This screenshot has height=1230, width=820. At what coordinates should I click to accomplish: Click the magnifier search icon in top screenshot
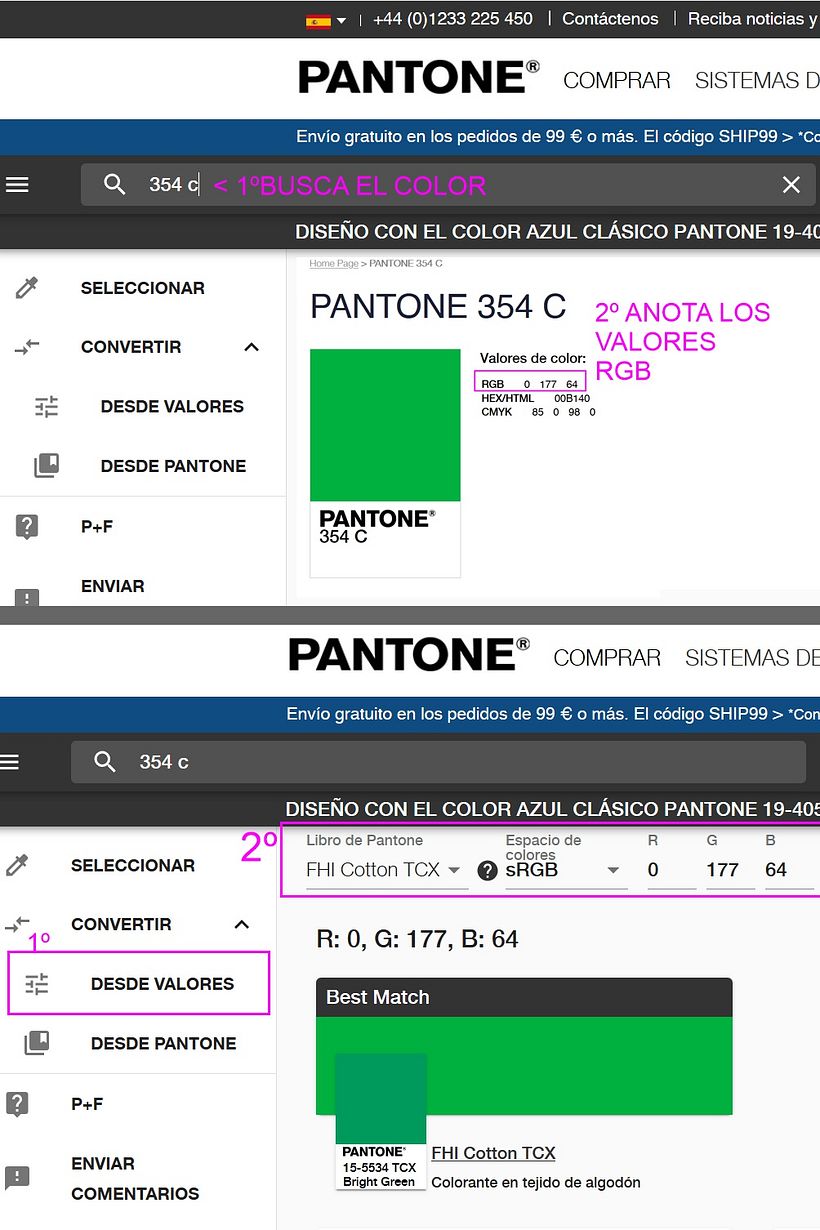point(115,184)
